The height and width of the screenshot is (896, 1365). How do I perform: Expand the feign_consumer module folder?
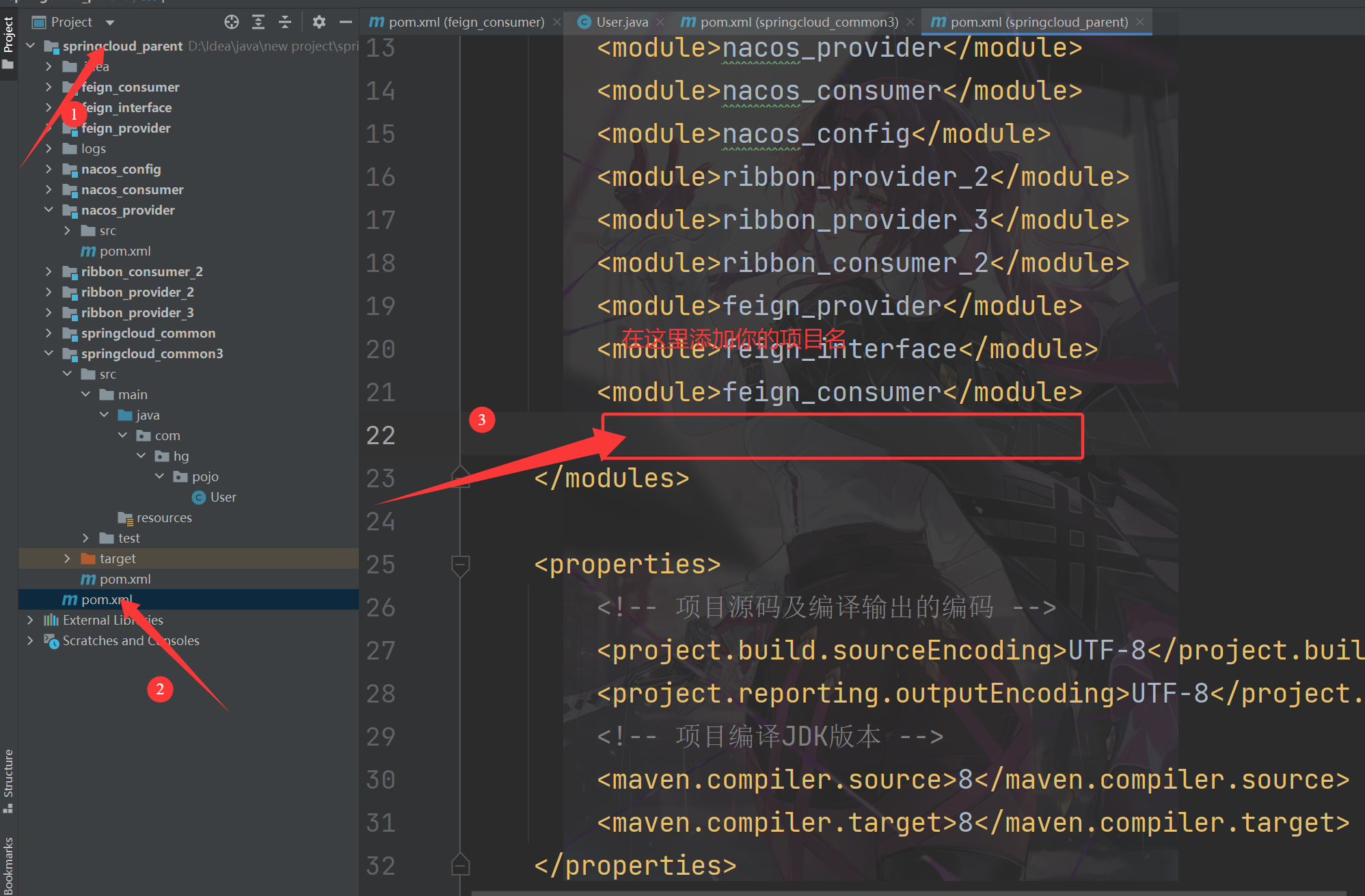pyautogui.click(x=49, y=87)
